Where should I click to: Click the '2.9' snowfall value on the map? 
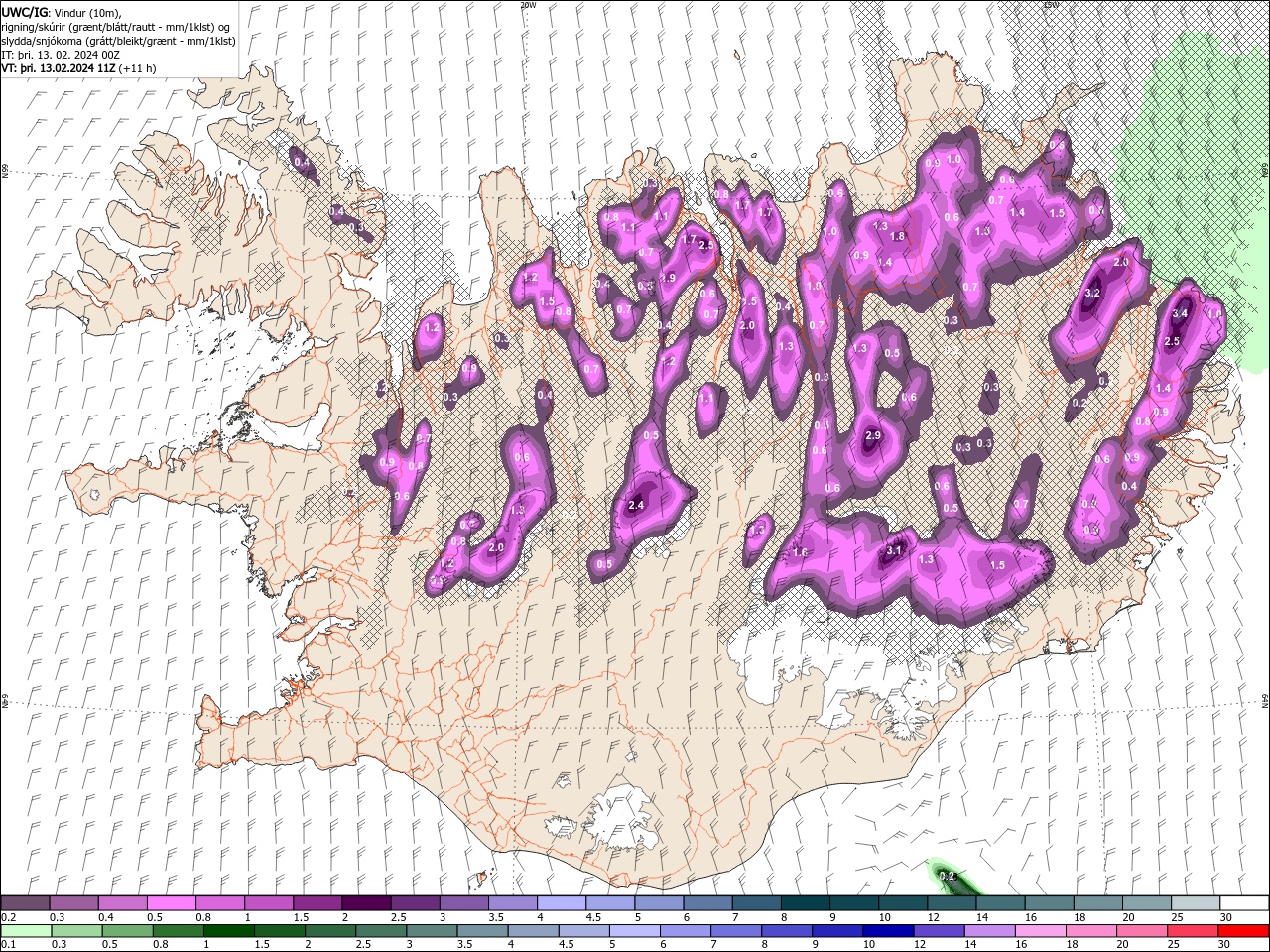coord(873,436)
